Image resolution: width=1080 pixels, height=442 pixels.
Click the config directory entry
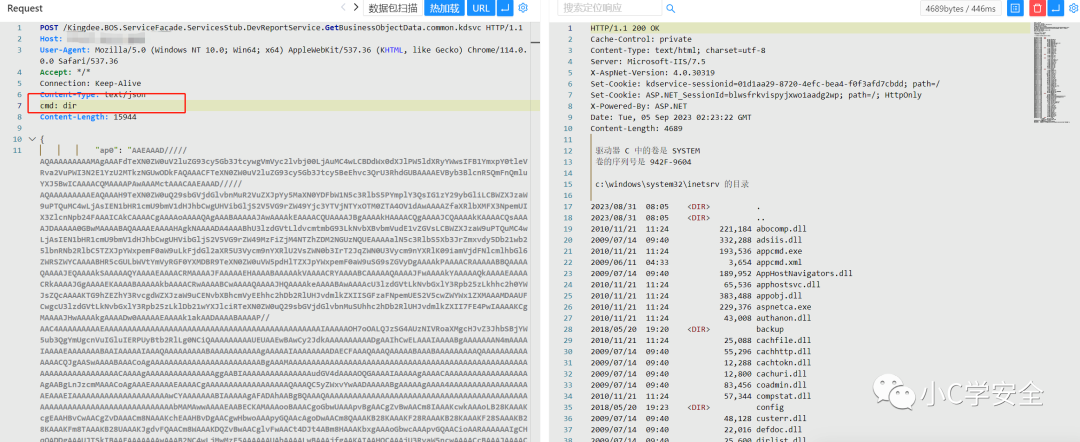[x=769, y=407]
